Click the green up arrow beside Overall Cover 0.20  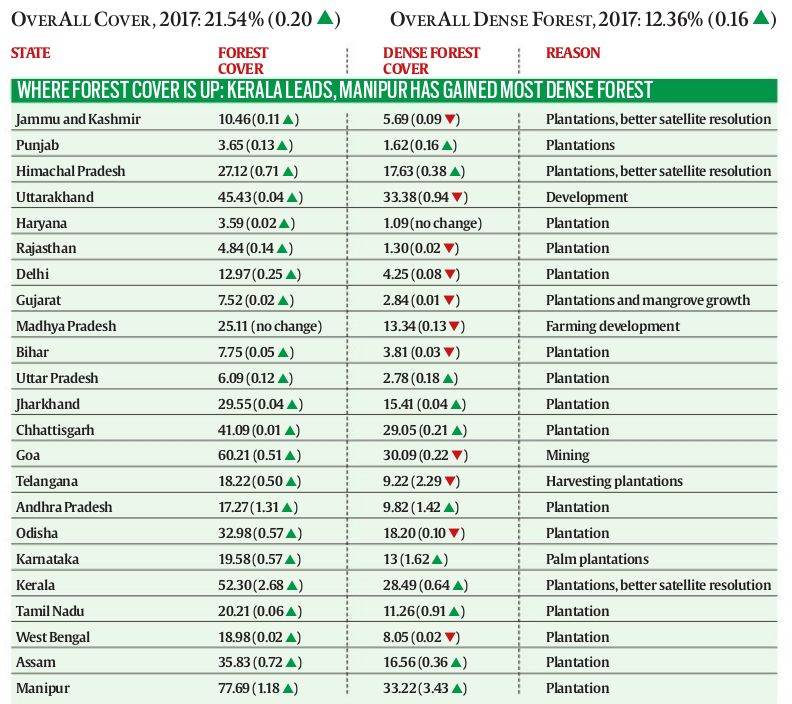325,18
